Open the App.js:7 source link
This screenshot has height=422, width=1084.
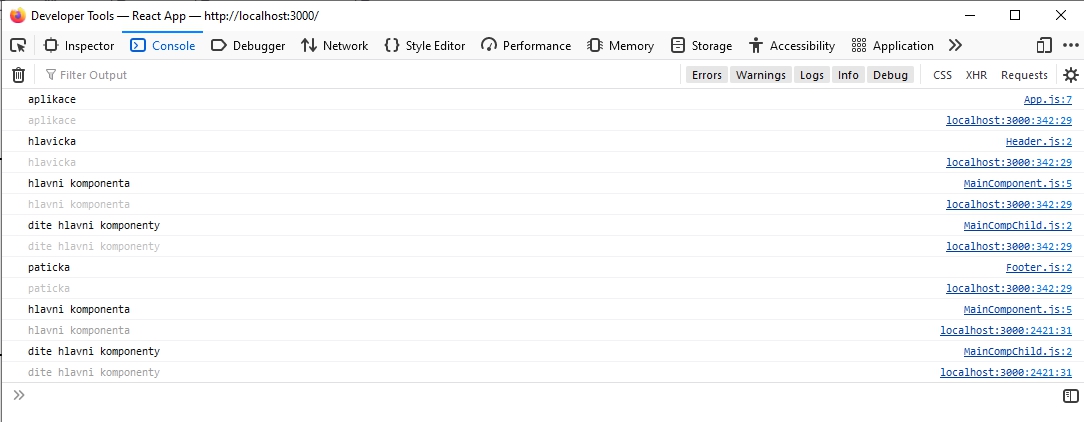[1047, 100]
